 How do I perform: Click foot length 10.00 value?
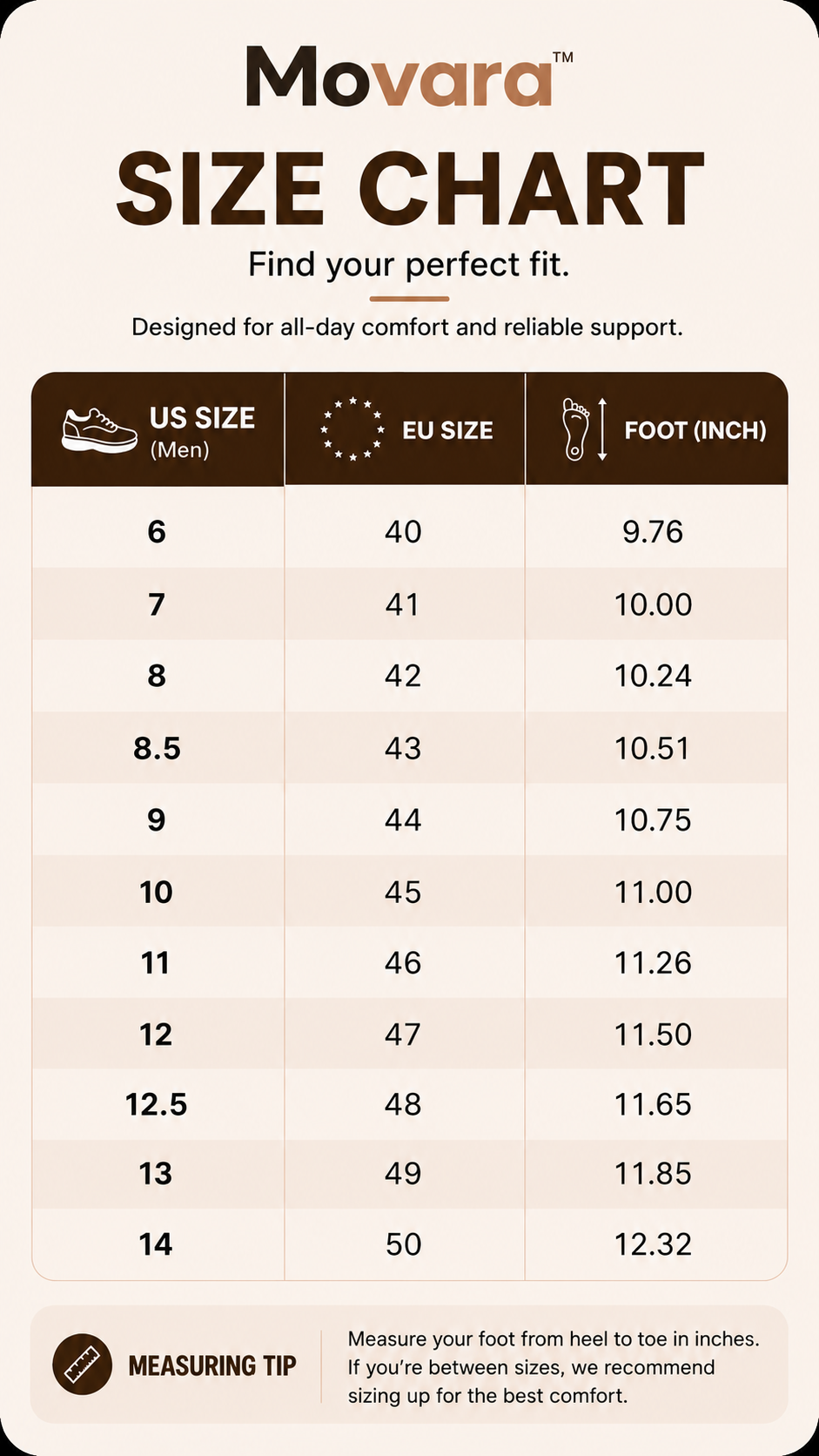click(654, 604)
